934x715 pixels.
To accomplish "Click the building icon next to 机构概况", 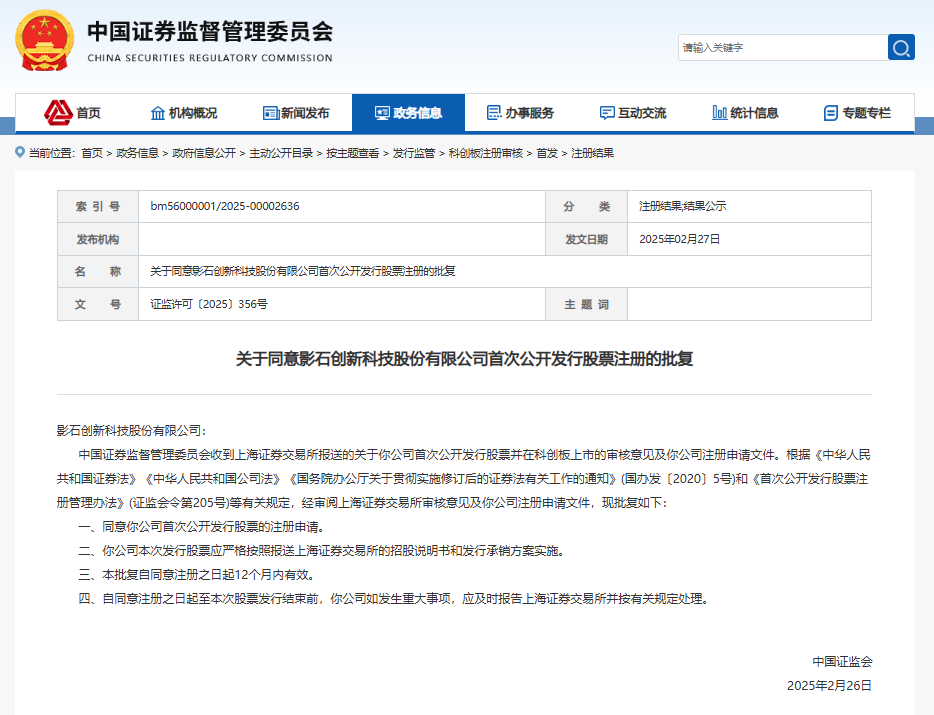I will coord(158,113).
